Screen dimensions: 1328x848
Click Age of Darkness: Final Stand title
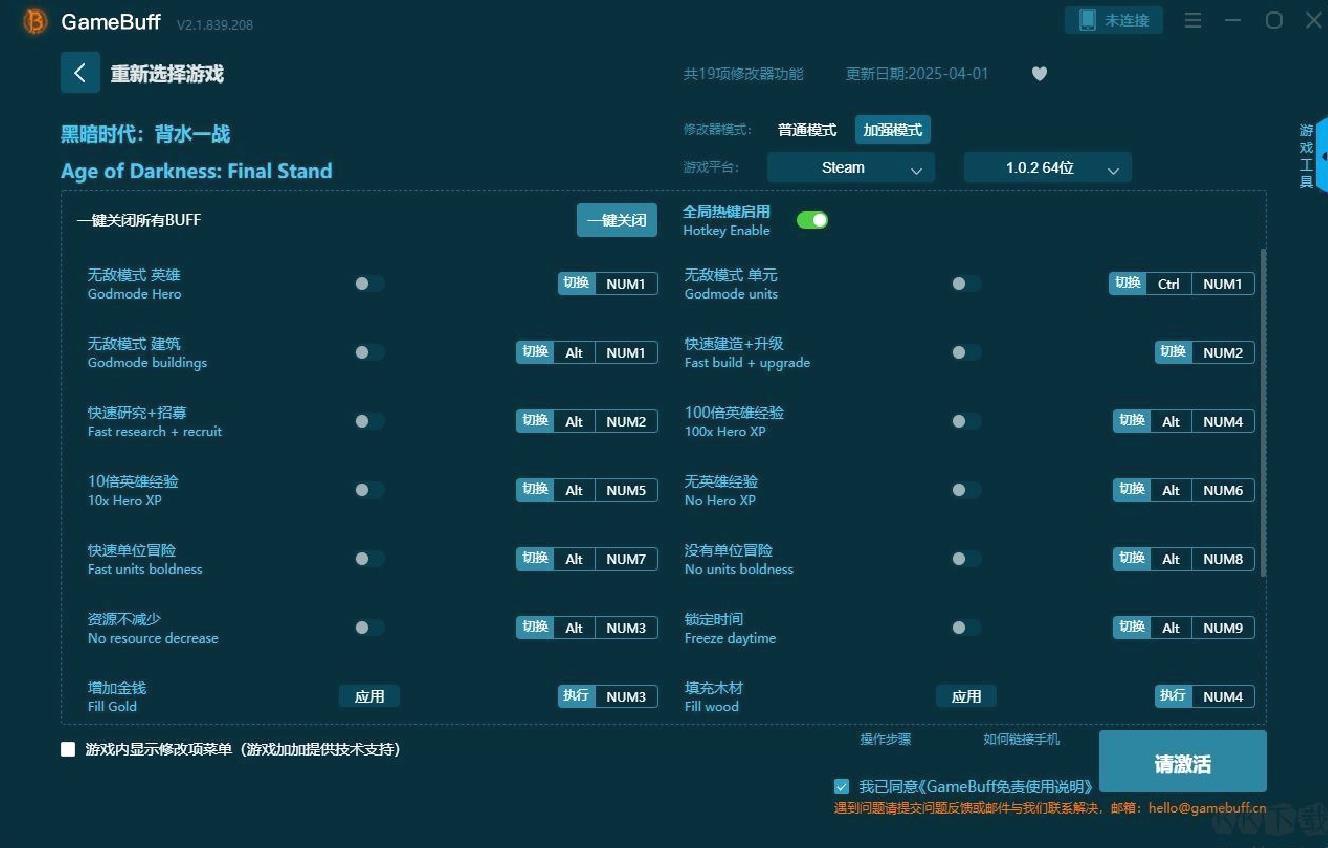197,171
